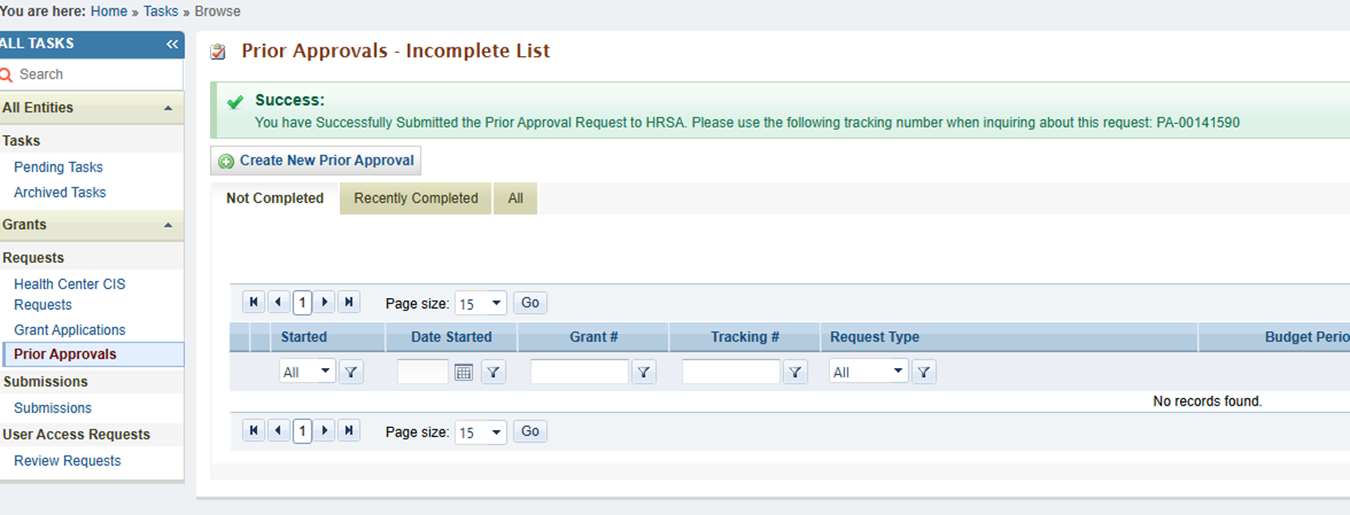Open Home breadcrumb link
This screenshot has width=1350, height=515.
point(108,11)
